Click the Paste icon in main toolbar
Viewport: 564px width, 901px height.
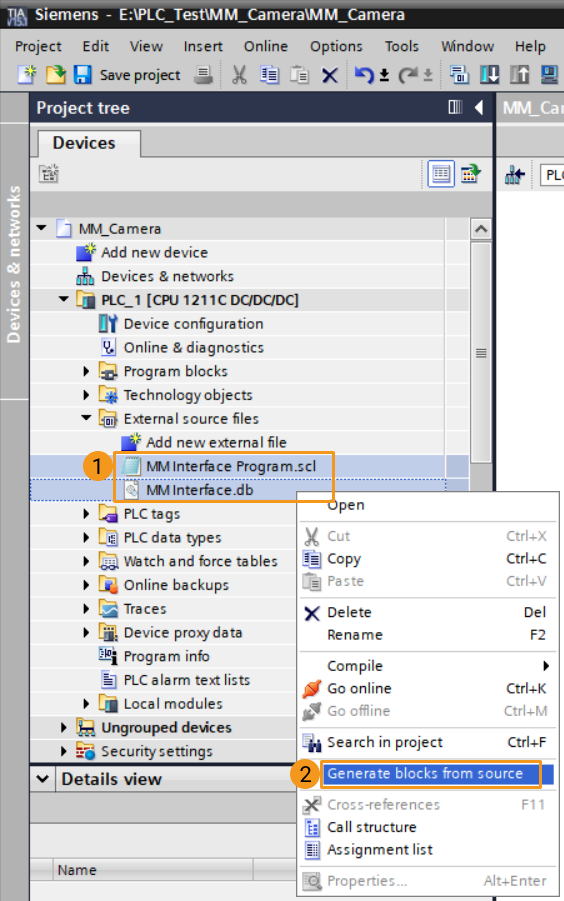(x=299, y=75)
